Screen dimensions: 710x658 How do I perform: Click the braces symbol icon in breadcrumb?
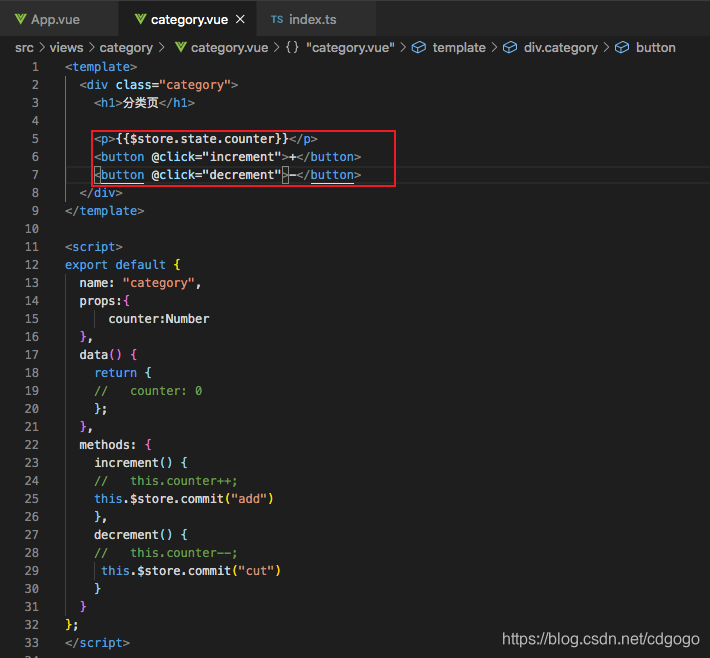(x=293, y=47)
